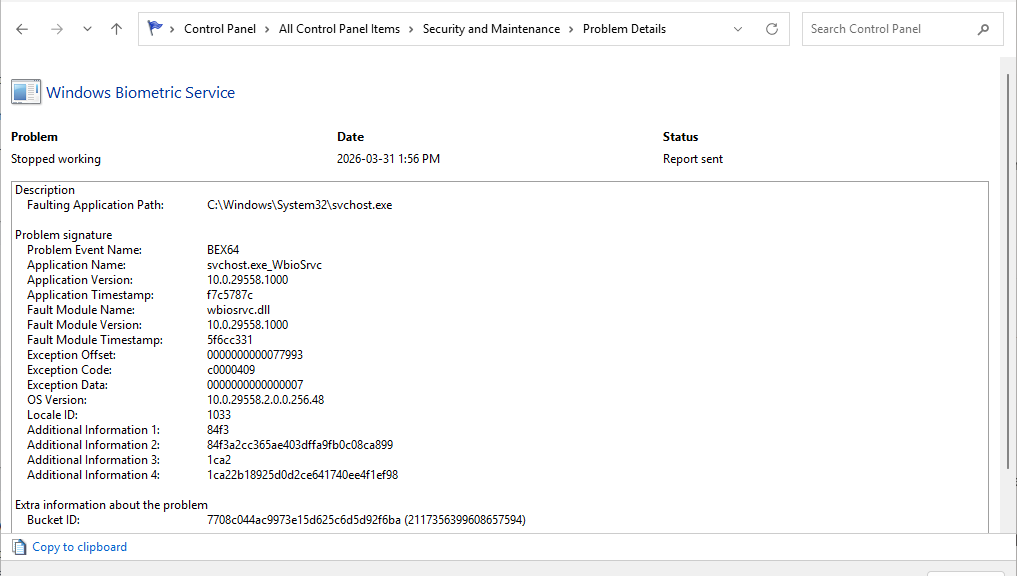Click the flag icon in the address bar
Viewport: 1017px width, 576px height.
(154, 27)
